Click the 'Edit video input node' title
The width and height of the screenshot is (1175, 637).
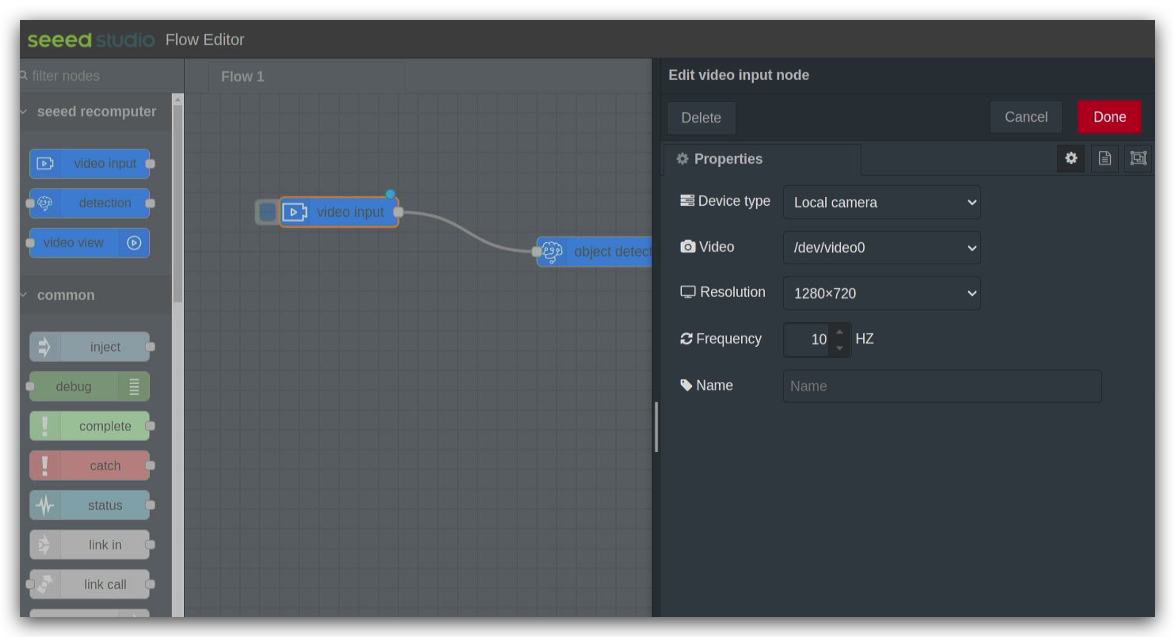739,75
